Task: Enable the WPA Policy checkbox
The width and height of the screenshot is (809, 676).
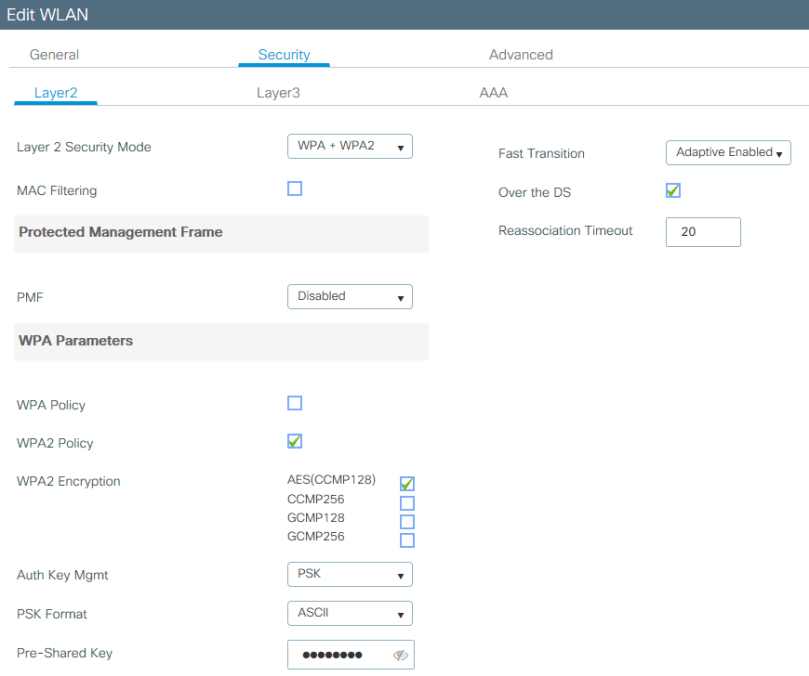Action: [x=295, y=404]
